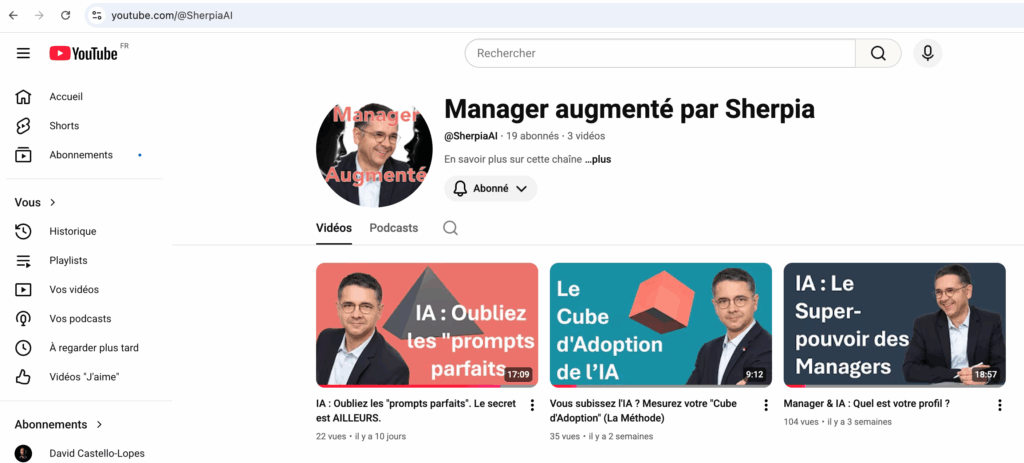1024x463 pixels.
Task: Activate voice search microphone
Action: (927, 53)
